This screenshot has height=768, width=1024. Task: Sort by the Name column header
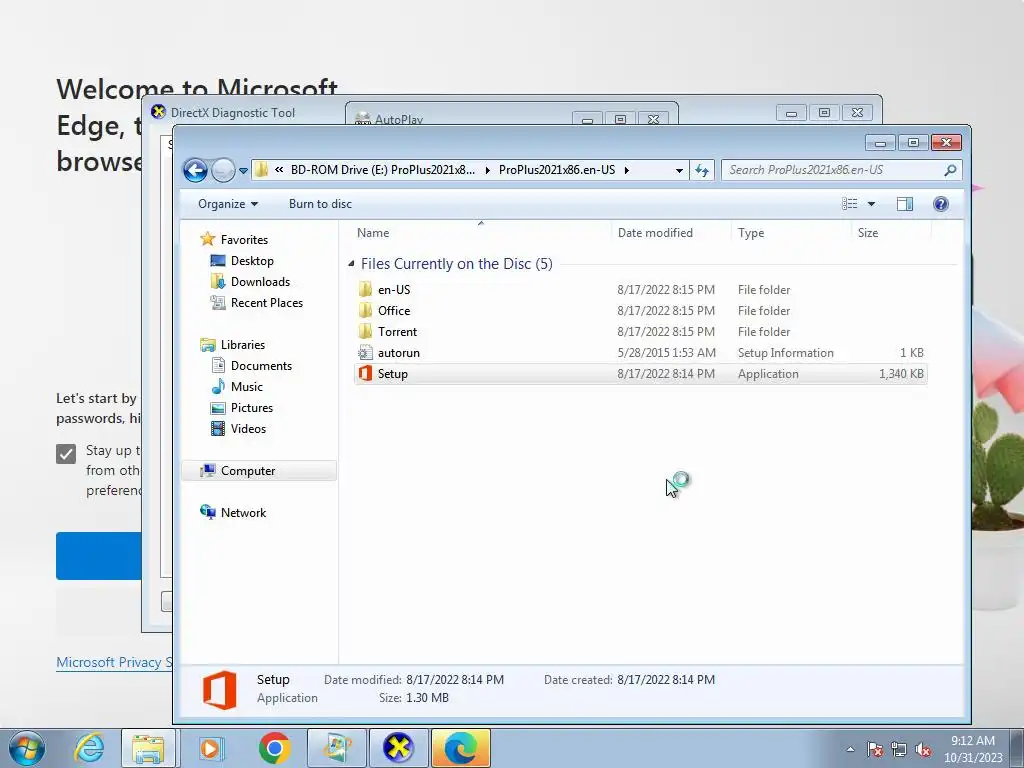coord(373,232)
